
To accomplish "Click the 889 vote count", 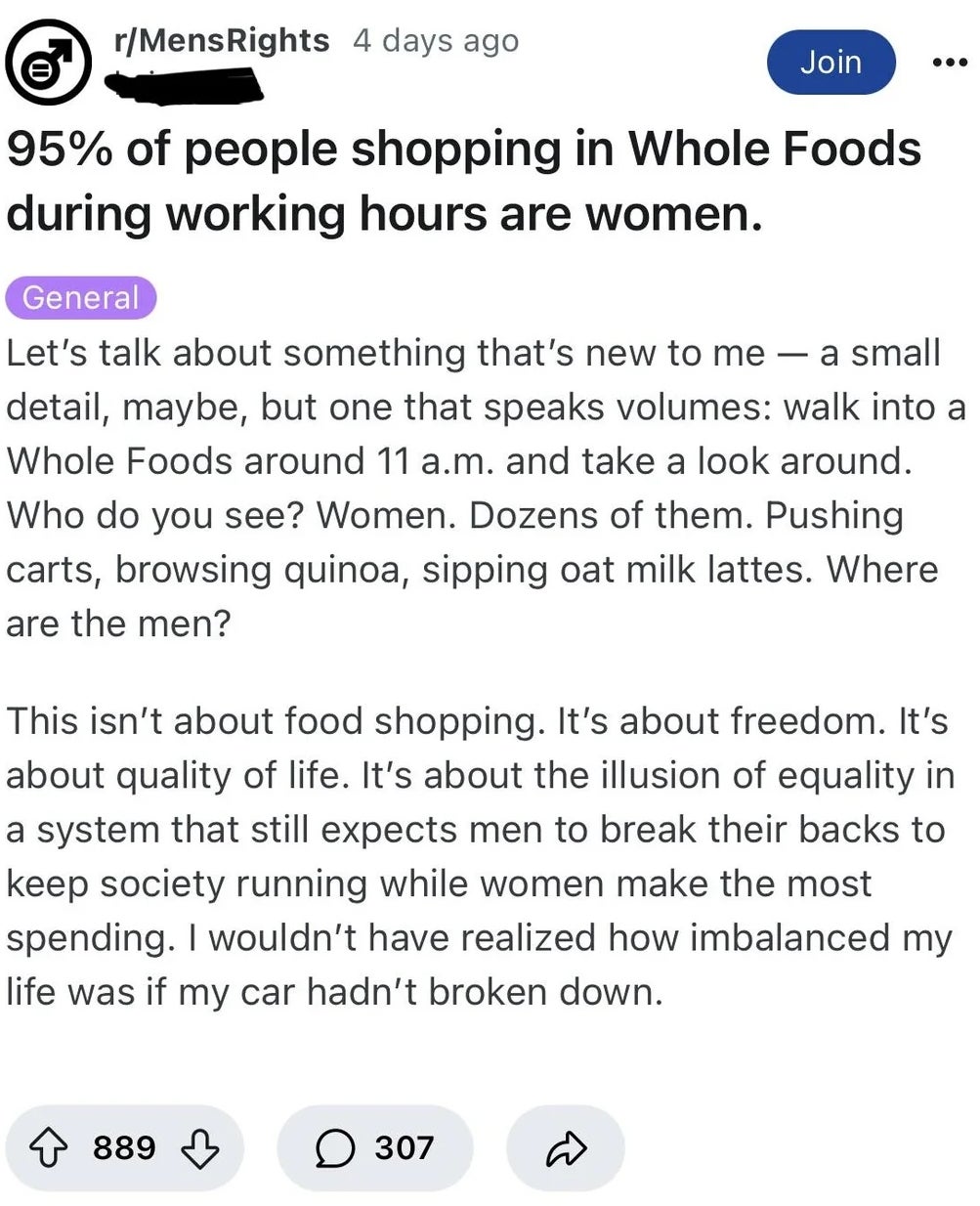I will pyautogui.click(x=124, y=1148).
